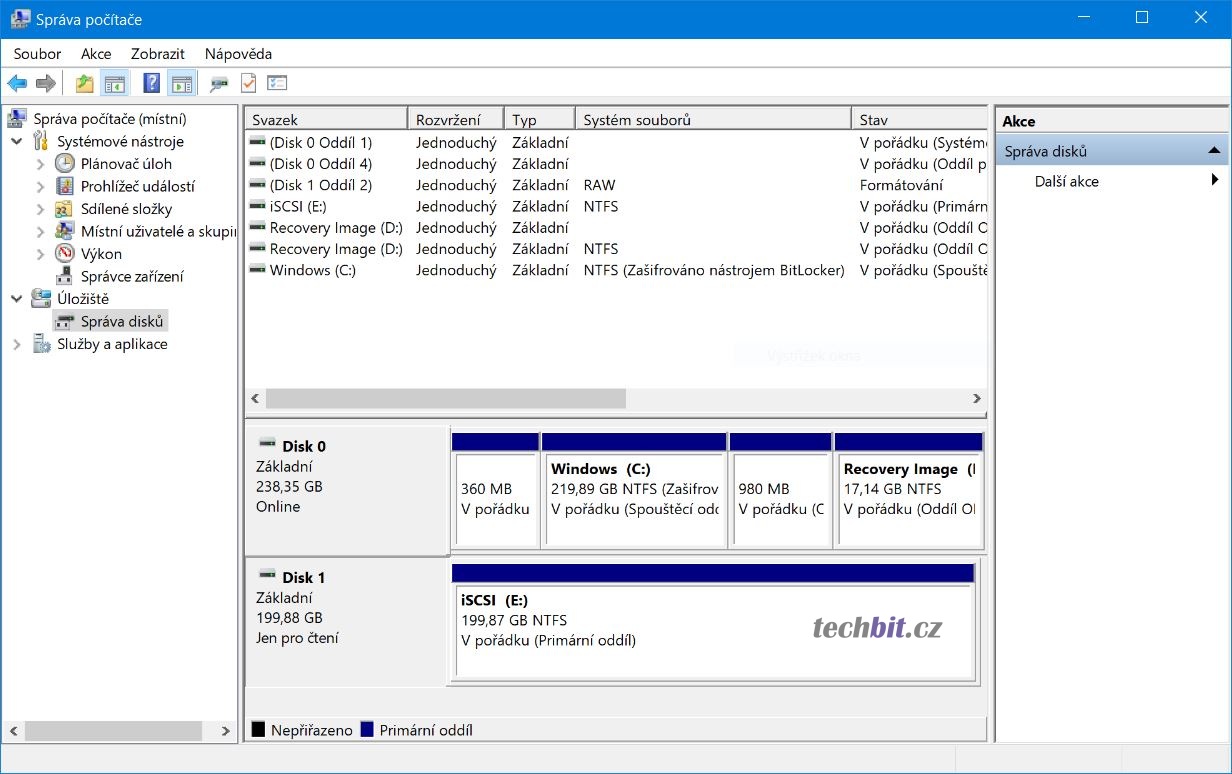
Task: Collapse the Úložiště tree node
Action: (x=17, y=299)
